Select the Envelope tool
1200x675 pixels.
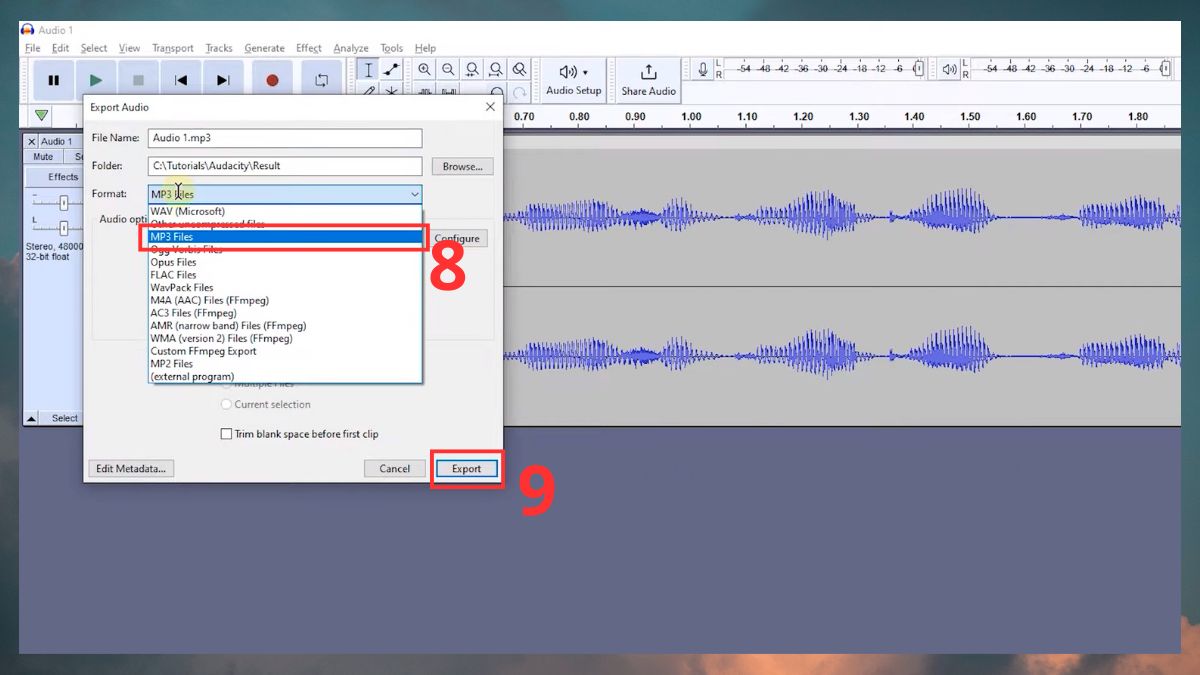tap(392, 70)
